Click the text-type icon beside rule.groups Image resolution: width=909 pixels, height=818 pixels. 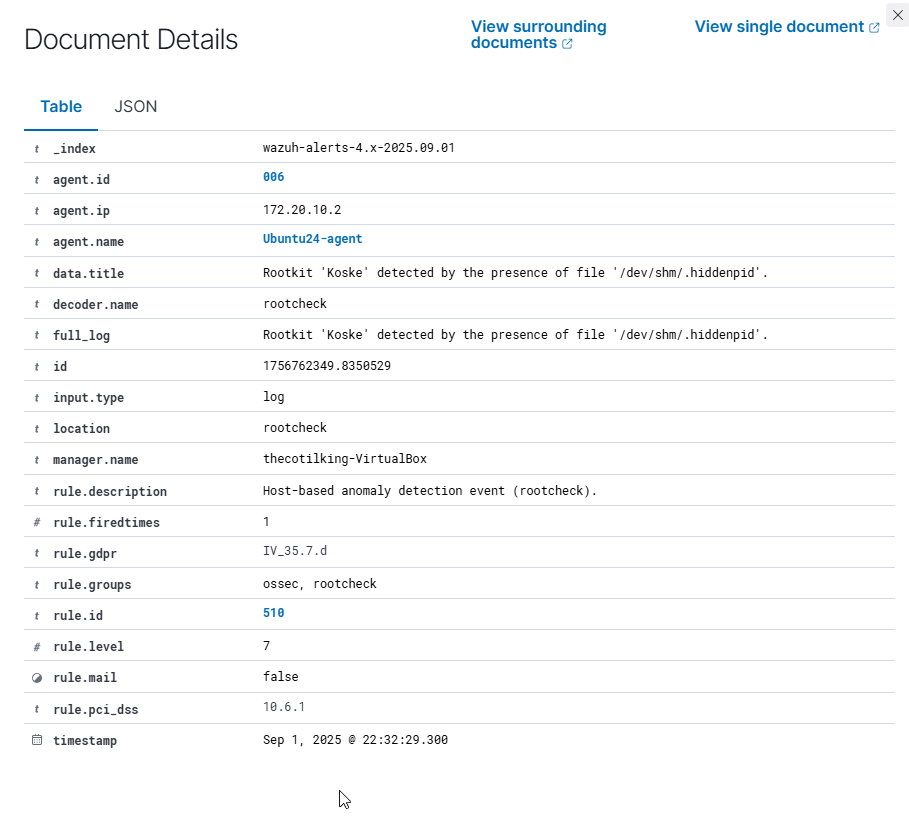coord(37,584)
